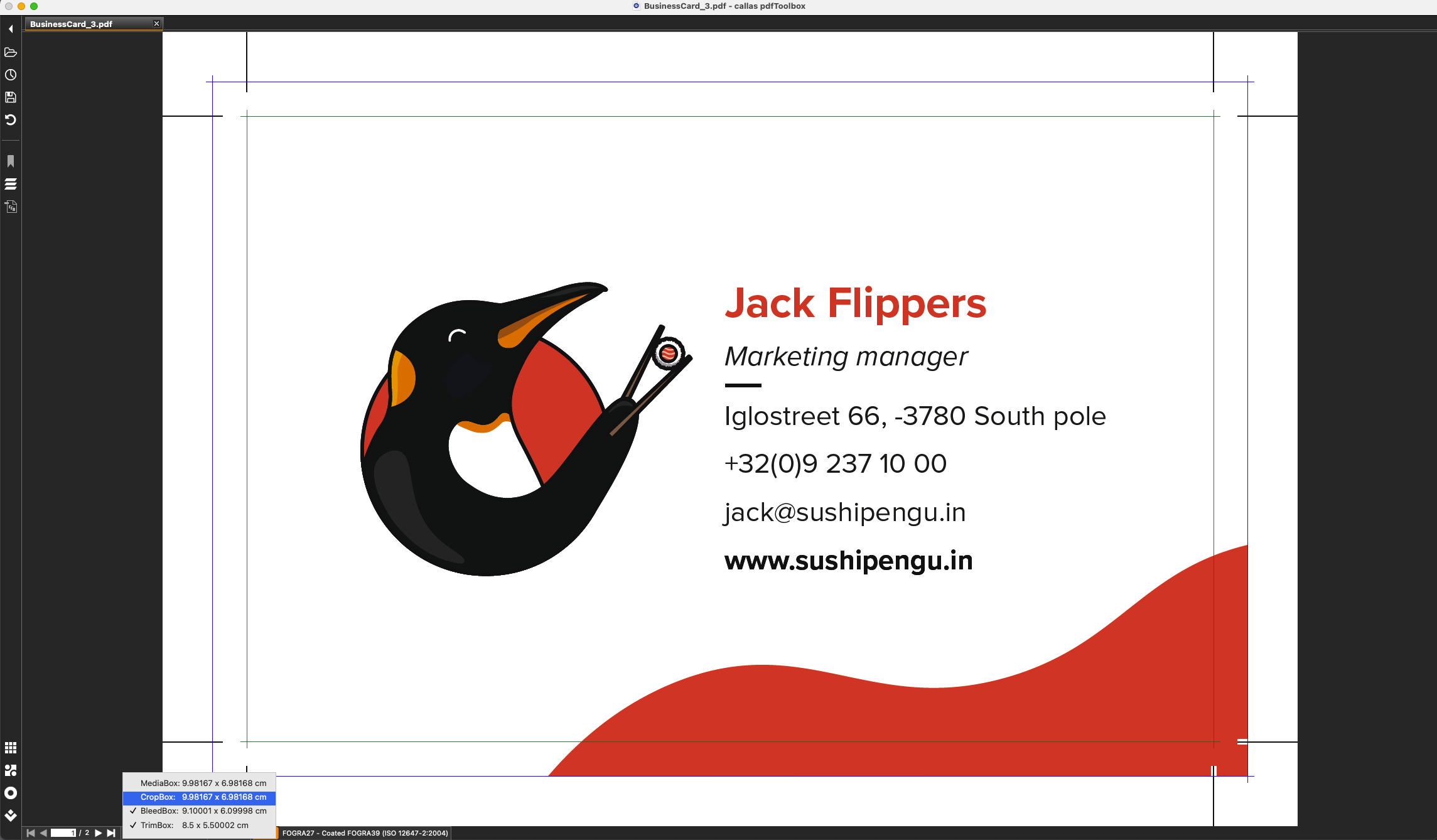Viewport: 1437px width, 840px height.
Task: Open recent files via the clock icon
Action: point(11,75)
